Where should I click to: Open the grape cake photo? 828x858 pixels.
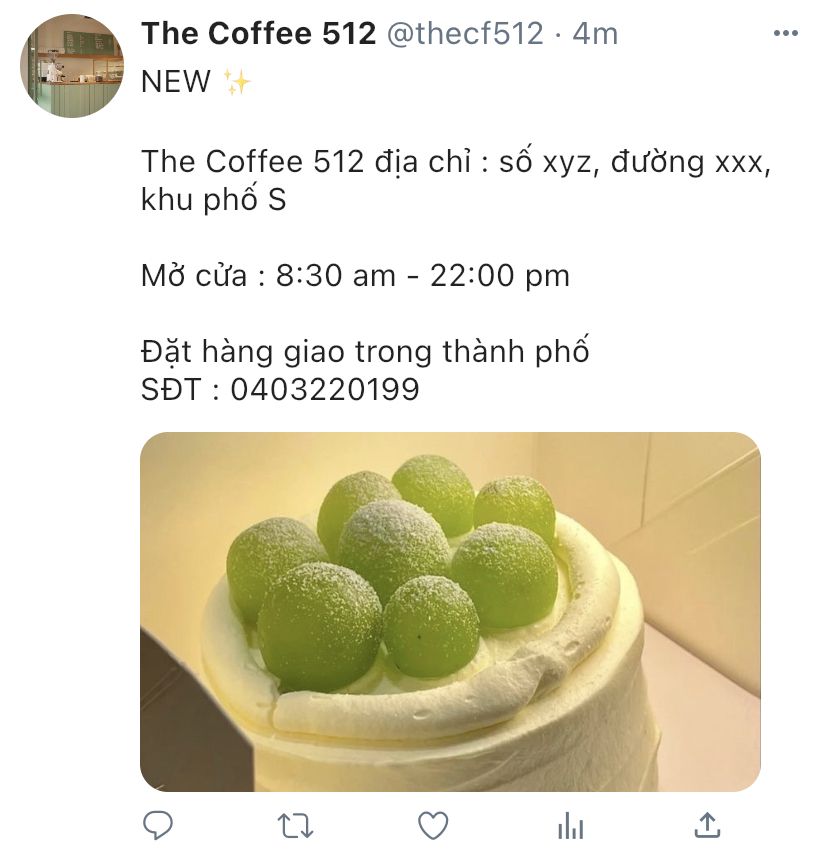coord(450,612)
